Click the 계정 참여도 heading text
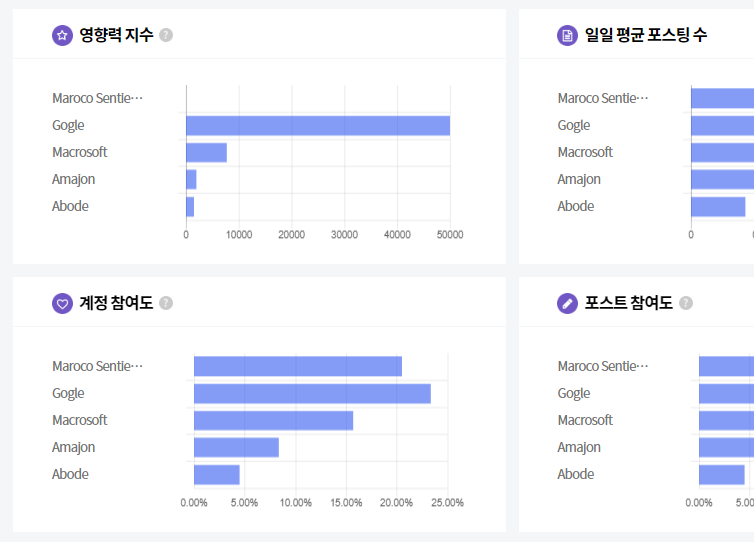This screenshot has width=754, height=542. point(116,303)
